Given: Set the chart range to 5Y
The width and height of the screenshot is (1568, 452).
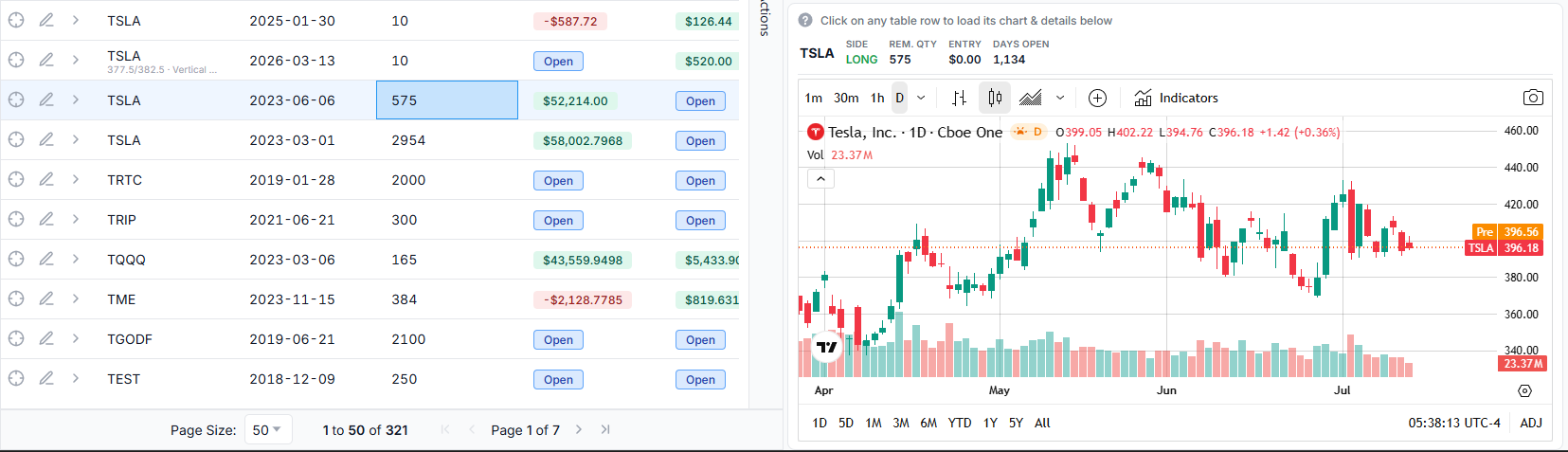Looking at the screenshot, I should tap(1016, 423).
